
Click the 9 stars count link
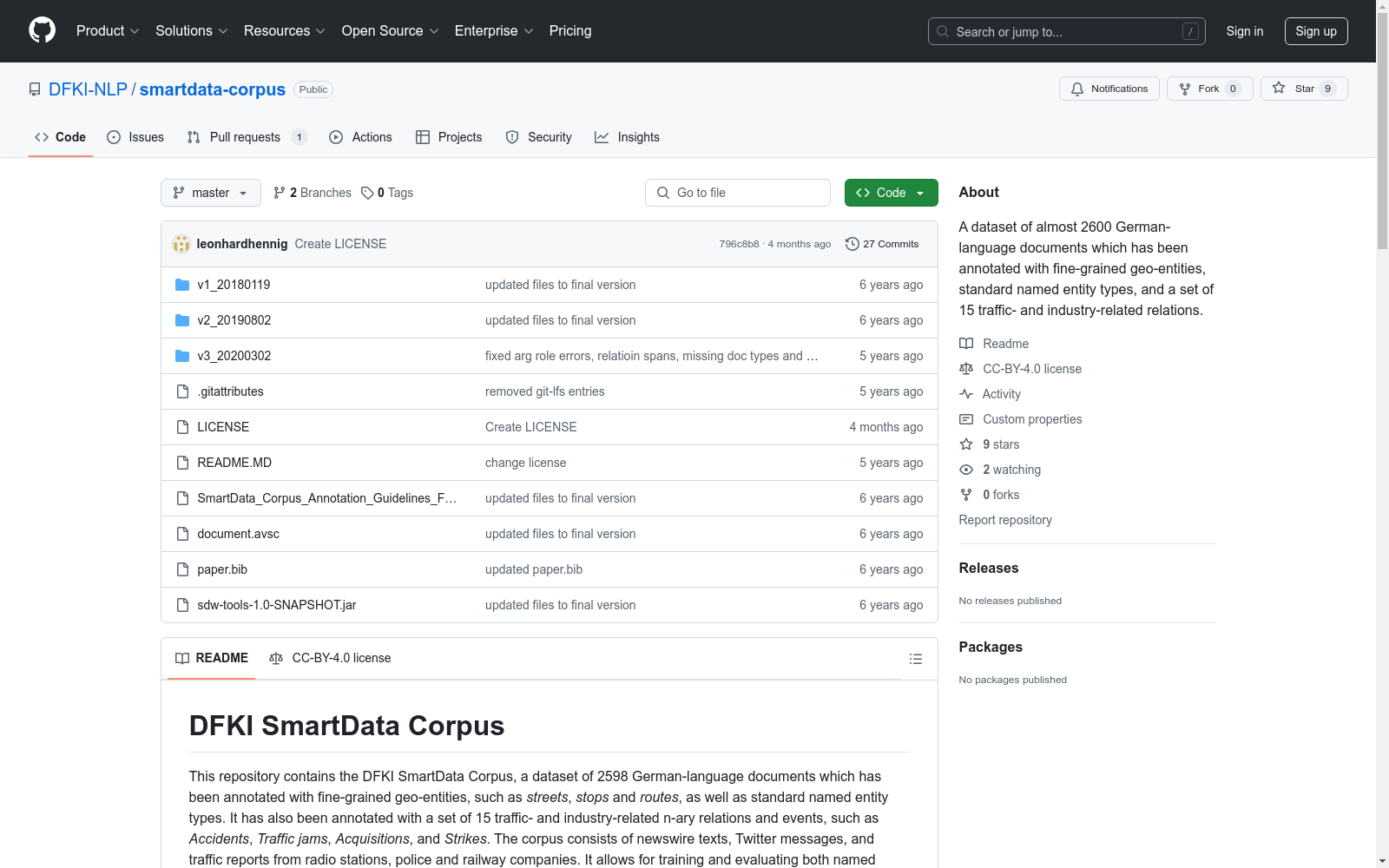tap(1001, 444)
